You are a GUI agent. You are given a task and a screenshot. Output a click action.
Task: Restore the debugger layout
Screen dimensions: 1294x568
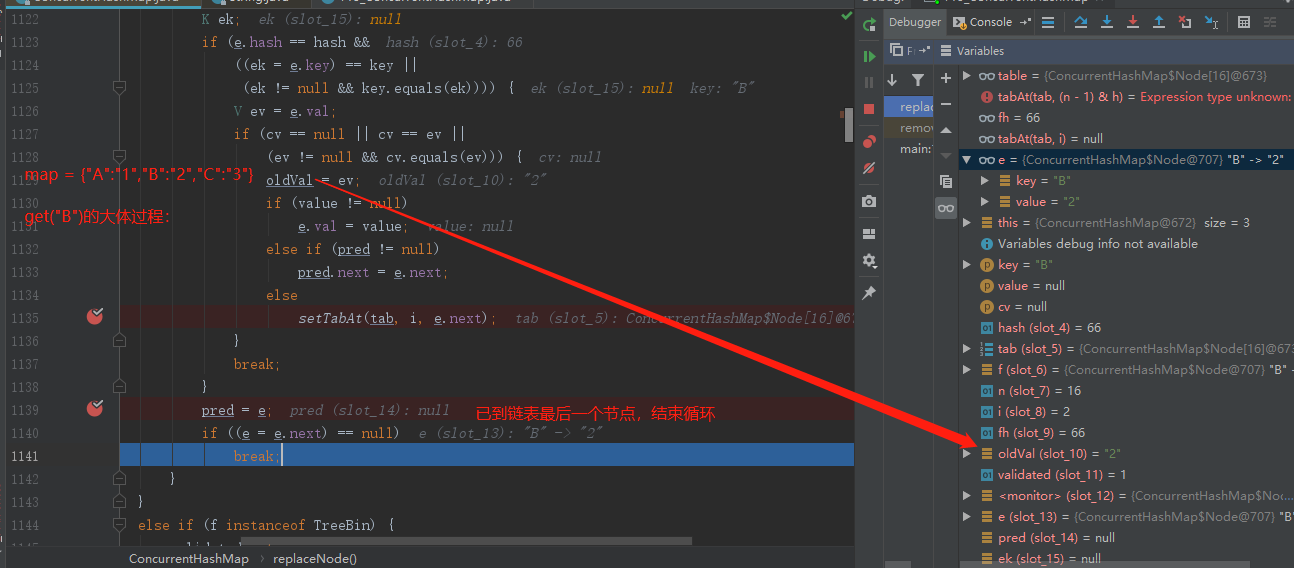pyautogui.click(x=869, y=233)
